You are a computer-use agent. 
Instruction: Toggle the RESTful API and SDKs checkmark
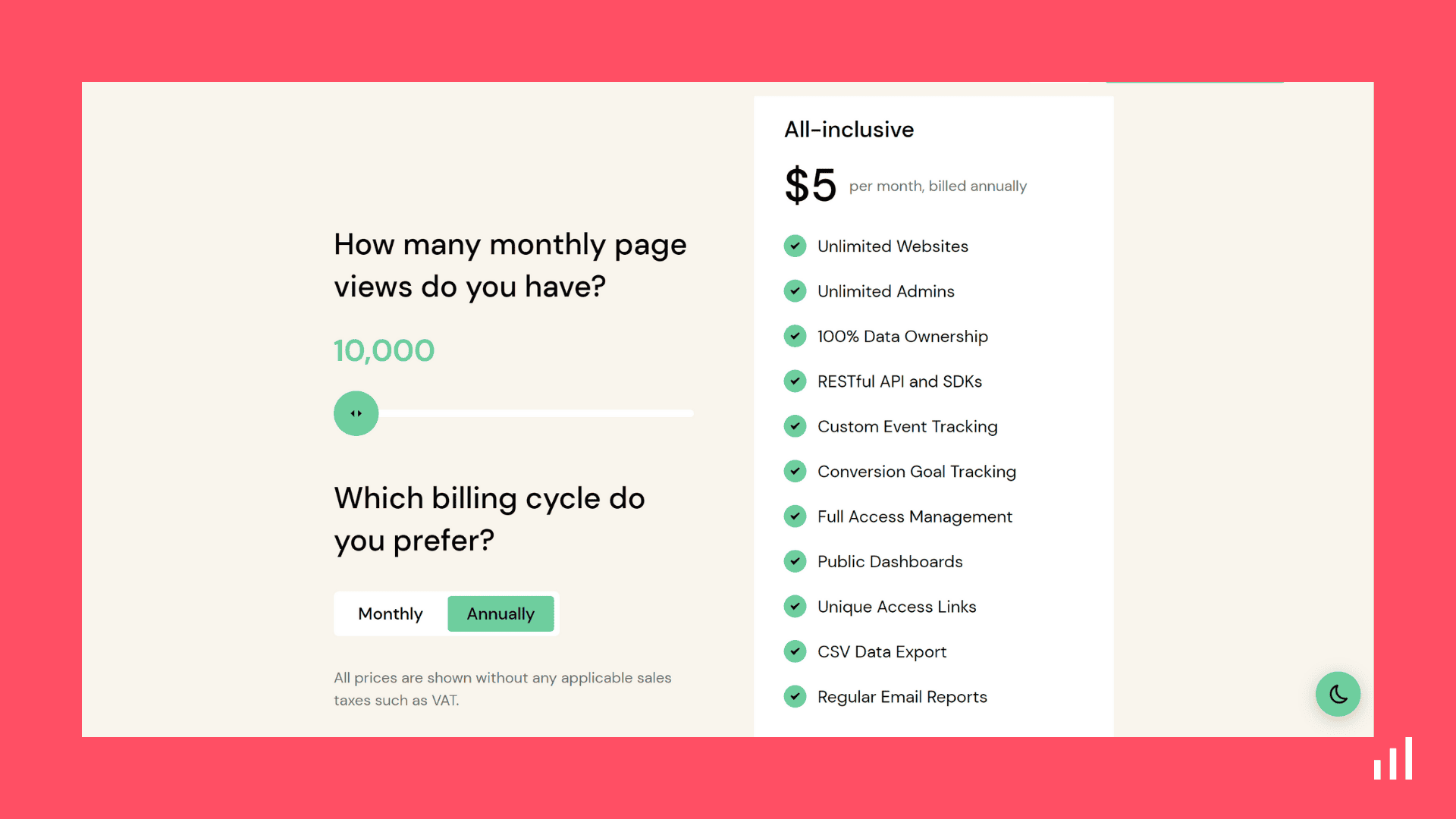pos(795,381)
